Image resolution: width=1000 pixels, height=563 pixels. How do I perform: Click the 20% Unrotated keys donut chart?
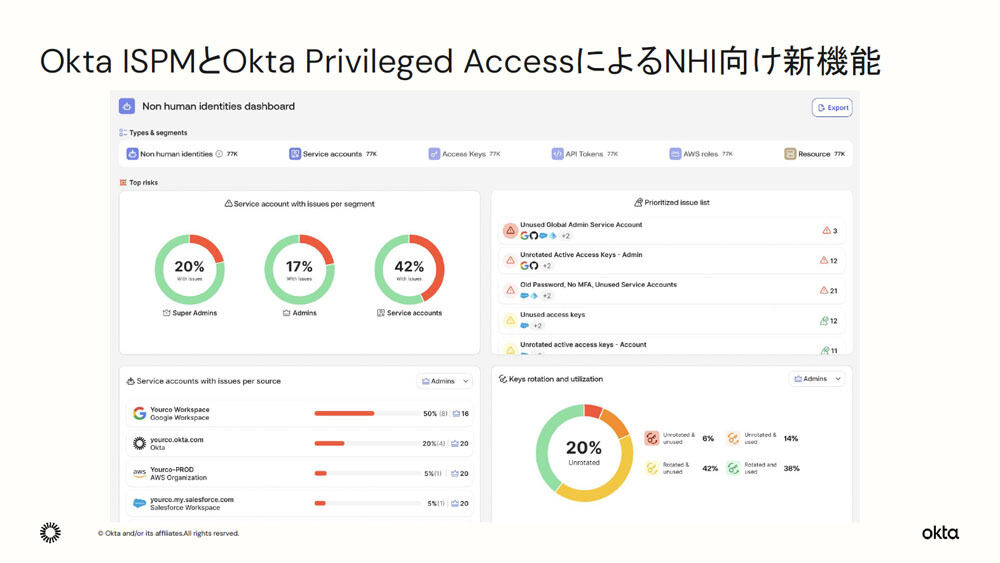click(x=584, y=453)
